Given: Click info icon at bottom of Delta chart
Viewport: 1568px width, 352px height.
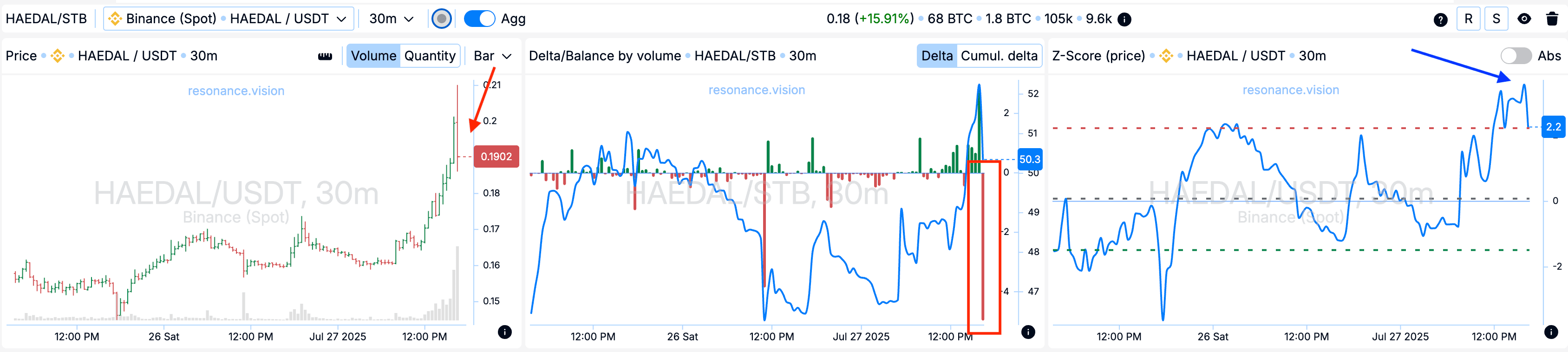Looking at the screenshot, I should point(1028,332).
